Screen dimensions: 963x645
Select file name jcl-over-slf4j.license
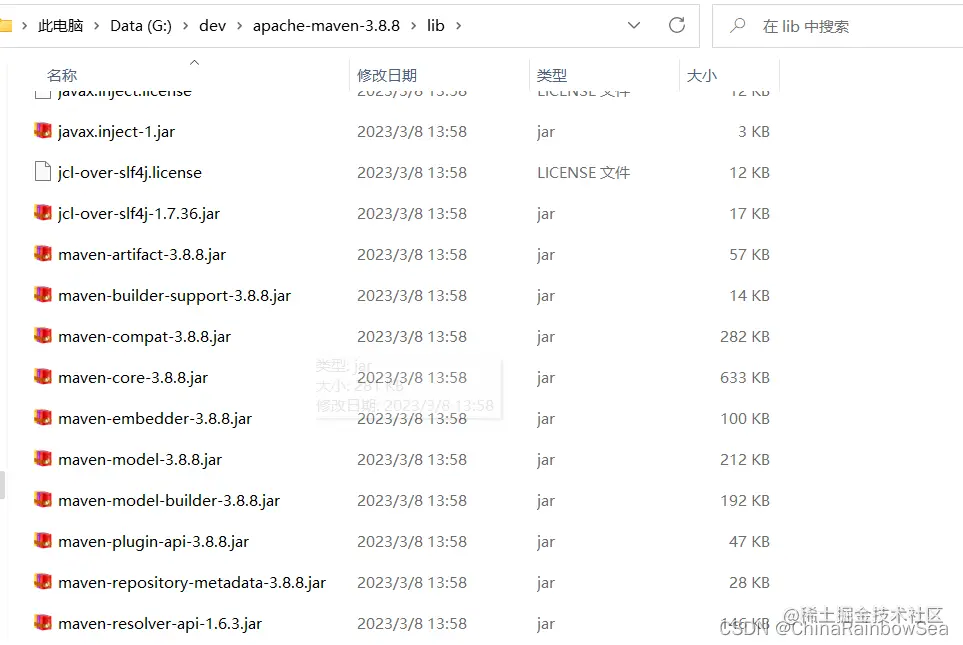pos(130,173)
